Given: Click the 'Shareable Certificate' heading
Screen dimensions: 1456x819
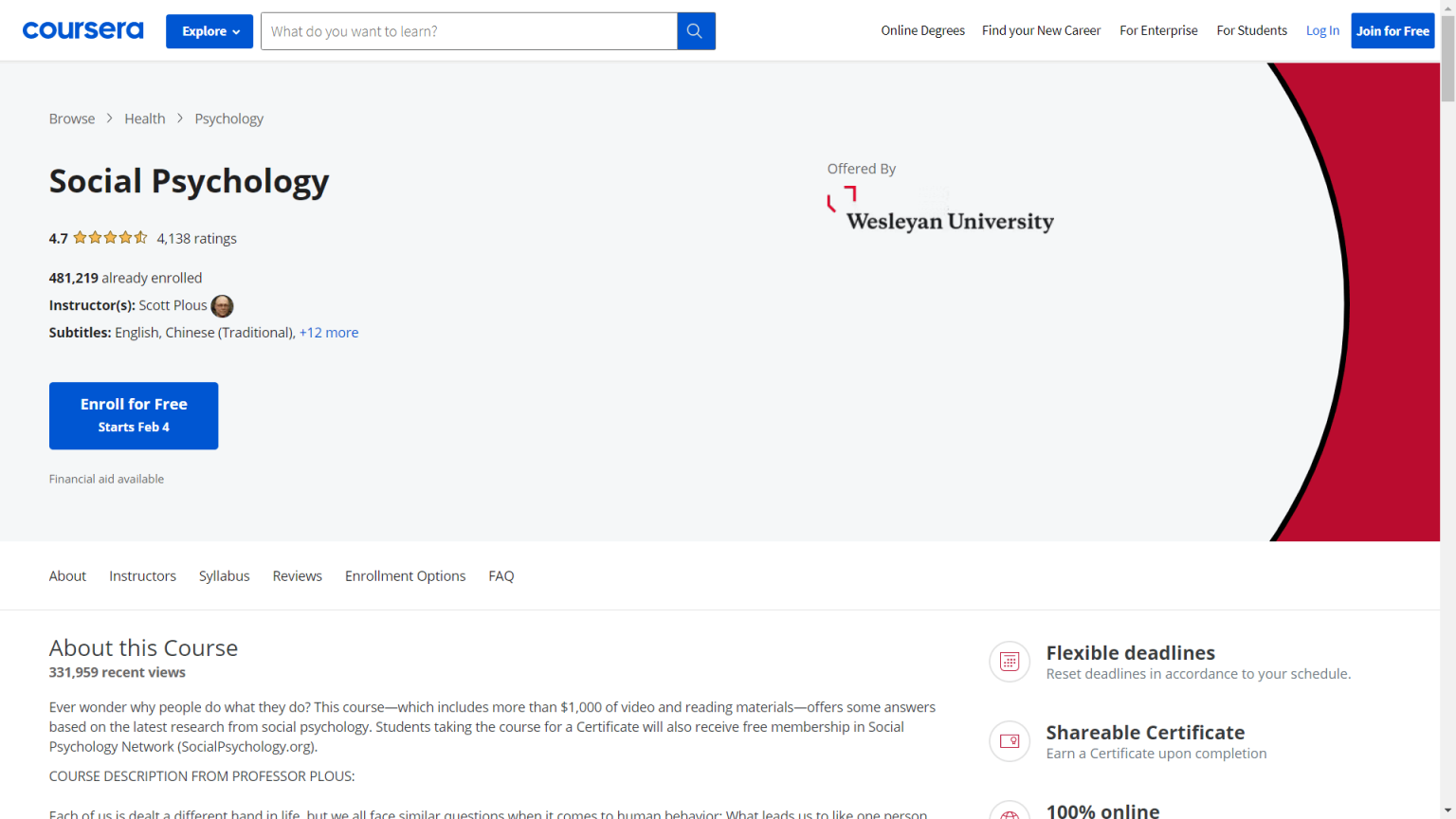Looking at the screenshot, I should pyautogui.click(x=1145, y=732).
